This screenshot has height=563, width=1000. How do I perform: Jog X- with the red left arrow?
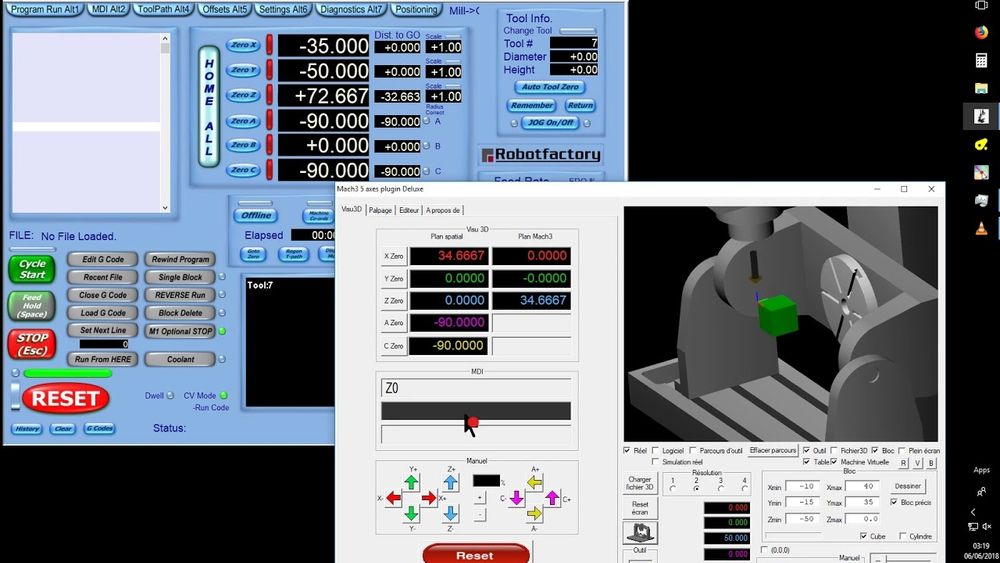(393, 498)
